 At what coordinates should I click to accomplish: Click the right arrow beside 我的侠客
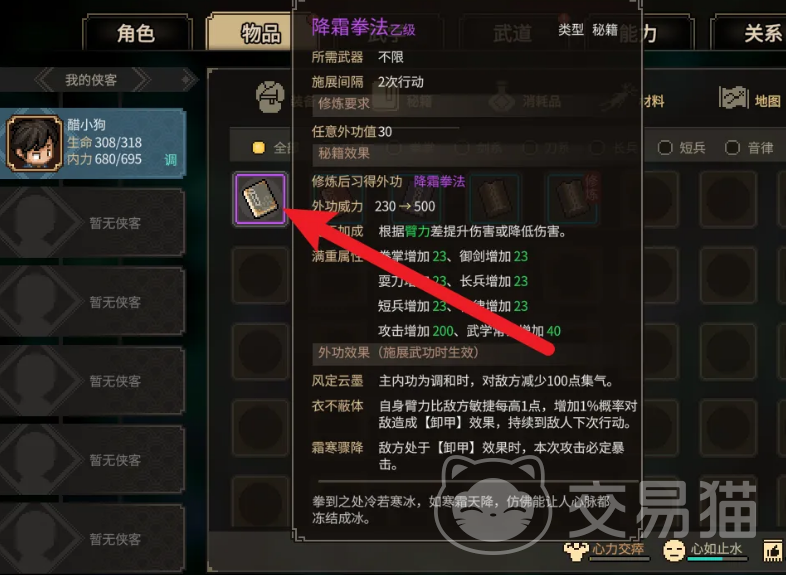coord(139,79)
